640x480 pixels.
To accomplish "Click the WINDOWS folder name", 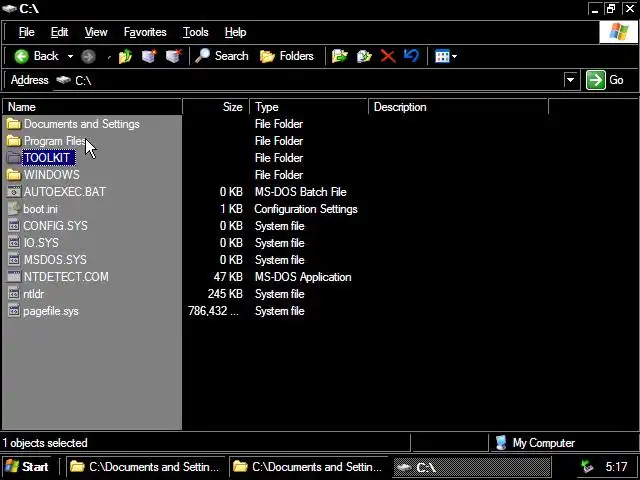I will click(51, 175).
